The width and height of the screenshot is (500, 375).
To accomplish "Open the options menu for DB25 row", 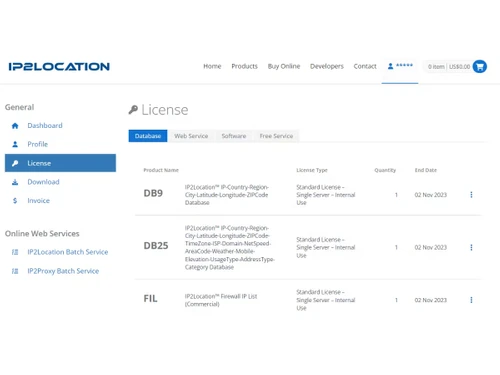I will tap(471, 247).
